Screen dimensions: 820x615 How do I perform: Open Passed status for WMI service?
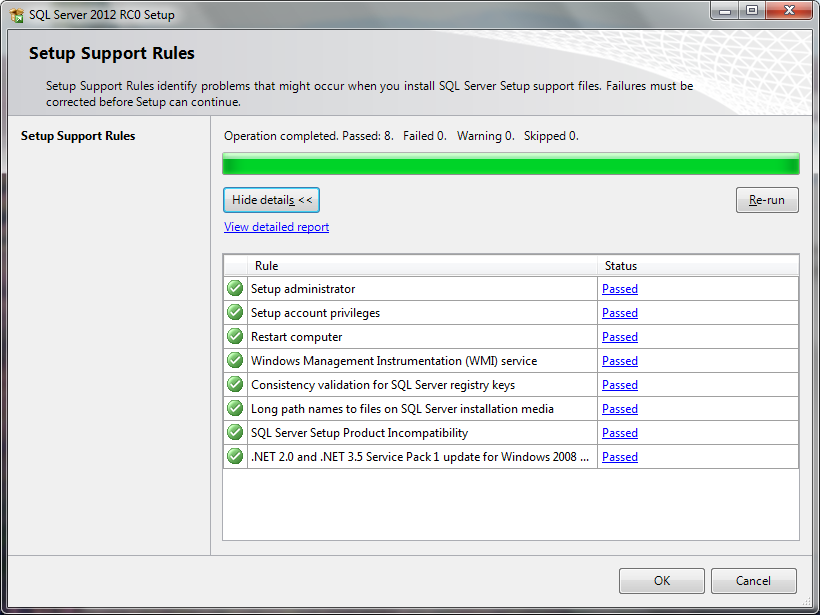620,361
